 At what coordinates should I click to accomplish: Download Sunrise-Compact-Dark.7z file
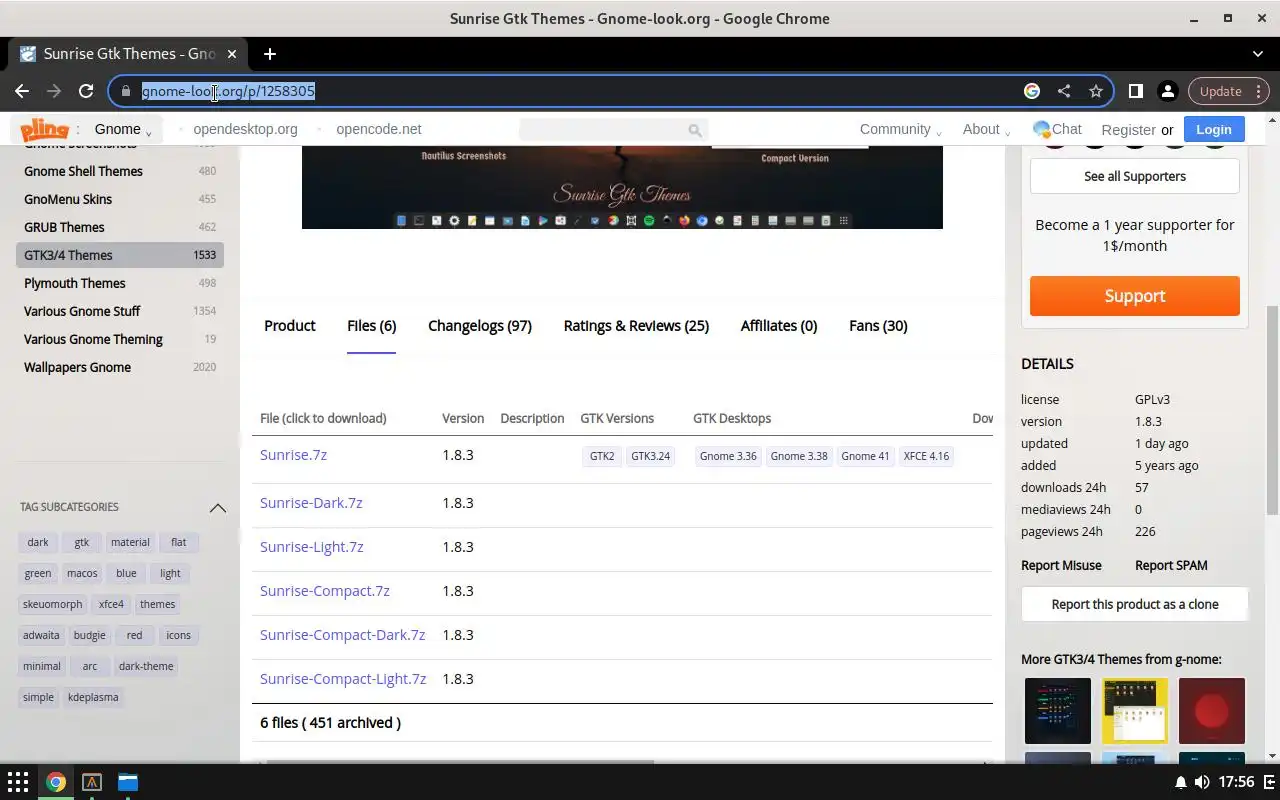point(342,635)
